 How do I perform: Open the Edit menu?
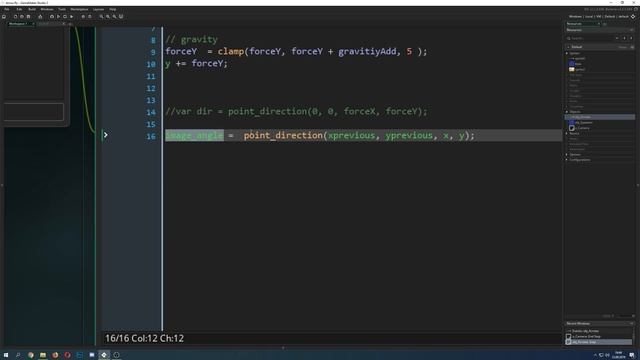point(19,9)
